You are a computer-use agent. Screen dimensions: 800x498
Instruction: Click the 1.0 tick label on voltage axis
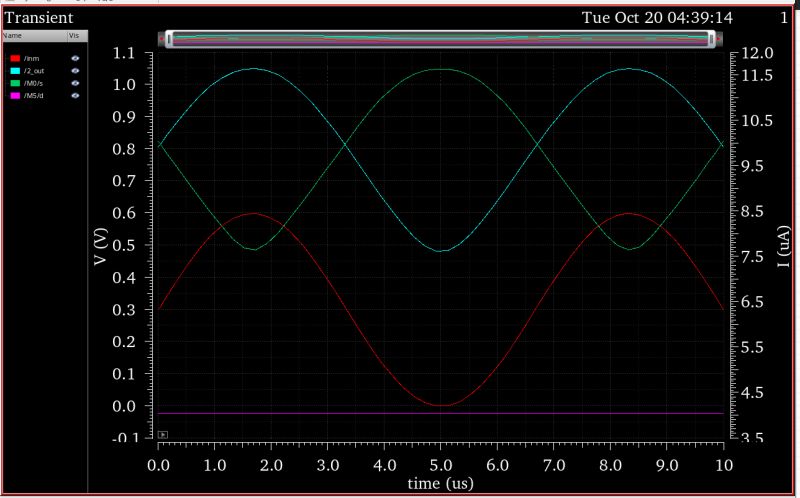pos(124,85)
